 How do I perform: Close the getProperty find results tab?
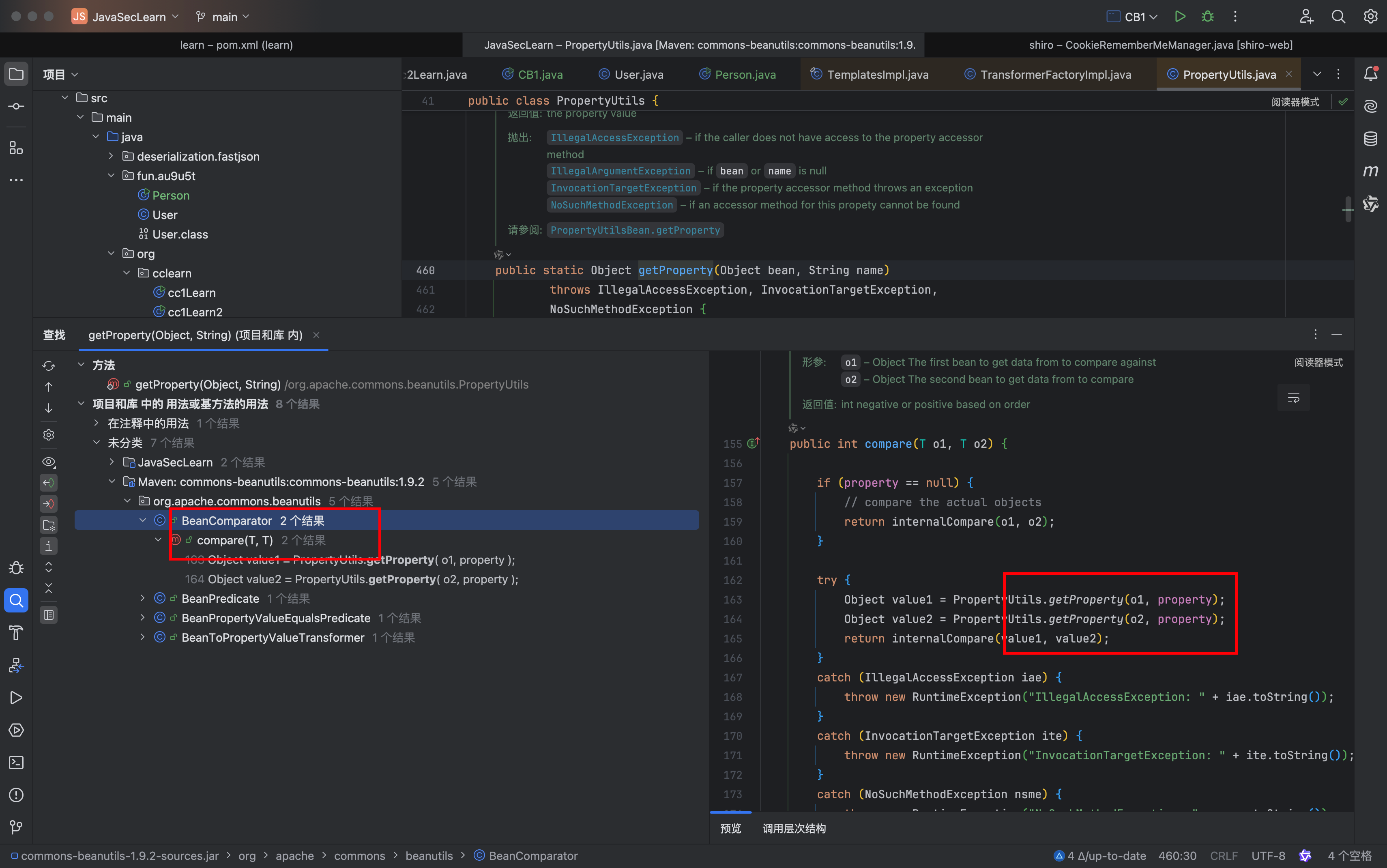(316, 335)
